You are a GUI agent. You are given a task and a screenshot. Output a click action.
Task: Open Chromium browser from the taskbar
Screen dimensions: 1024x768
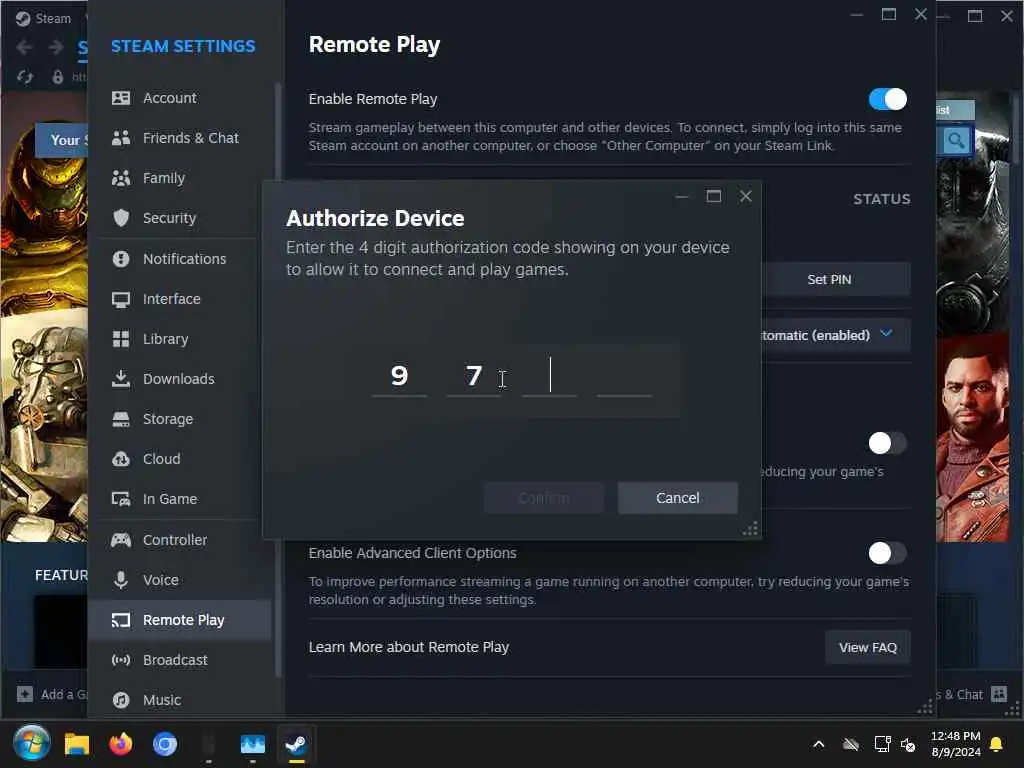pos(165,744)
